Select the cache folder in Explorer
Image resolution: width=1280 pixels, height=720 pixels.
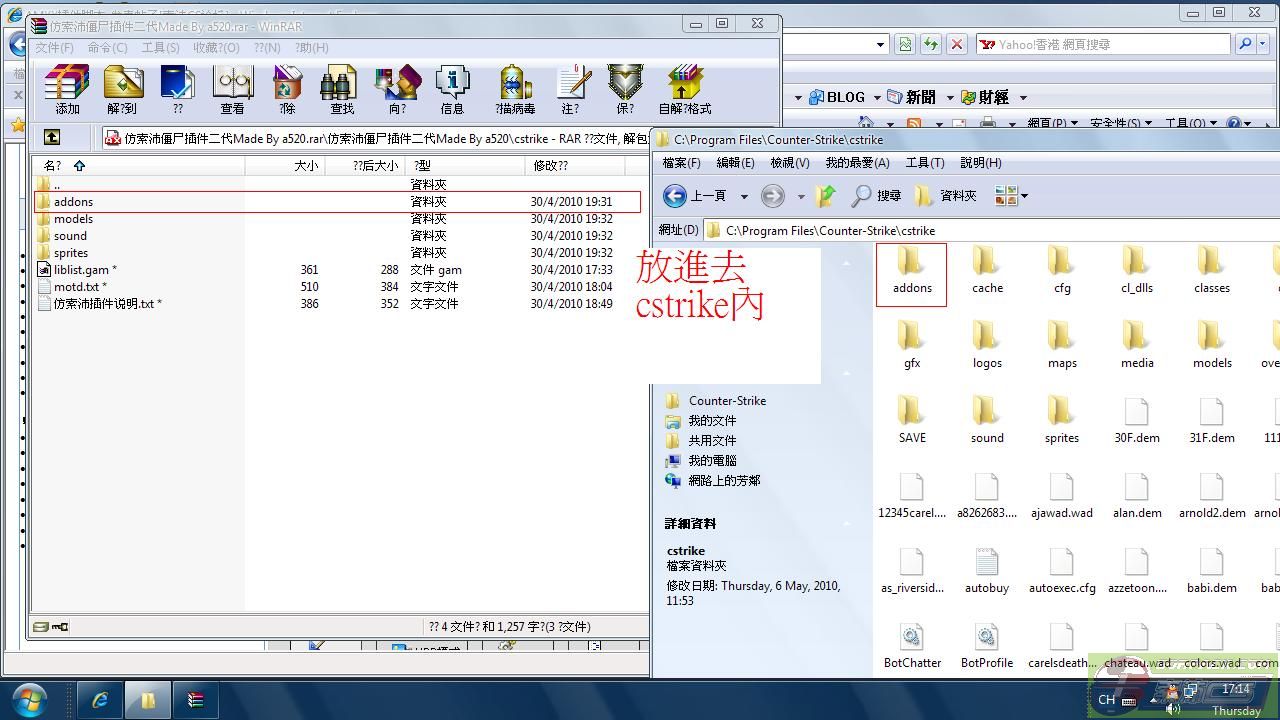pyautogui.click(x=987, y=271)
